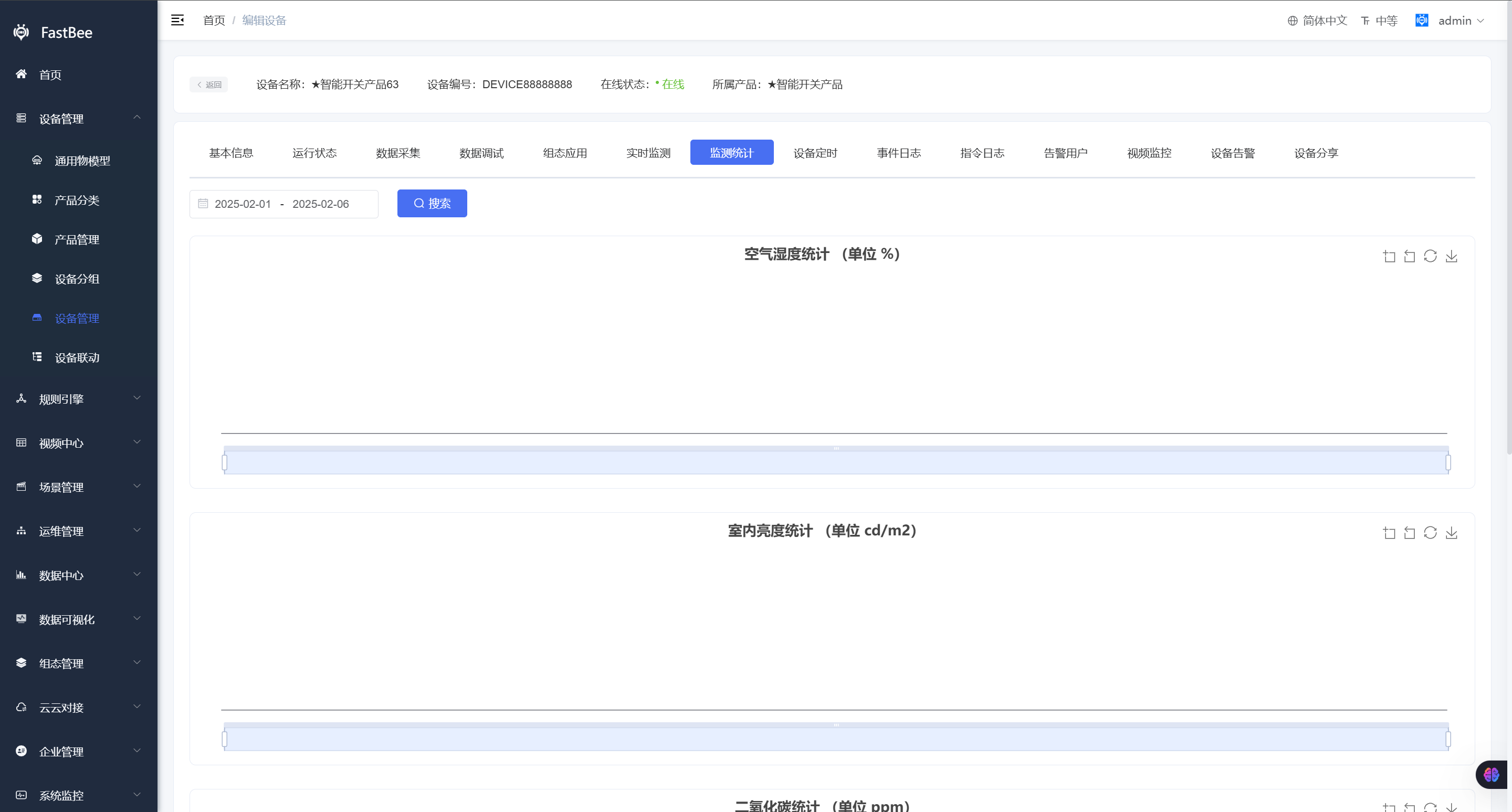Expand 规则引擎 sidebar group
The image size is (1512, 812).
(79, 399)
